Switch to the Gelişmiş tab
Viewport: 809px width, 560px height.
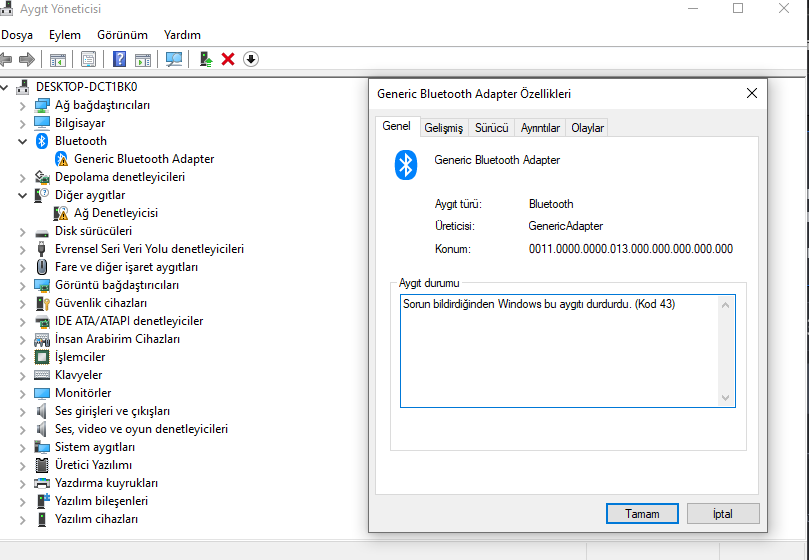tap(444, 128)
